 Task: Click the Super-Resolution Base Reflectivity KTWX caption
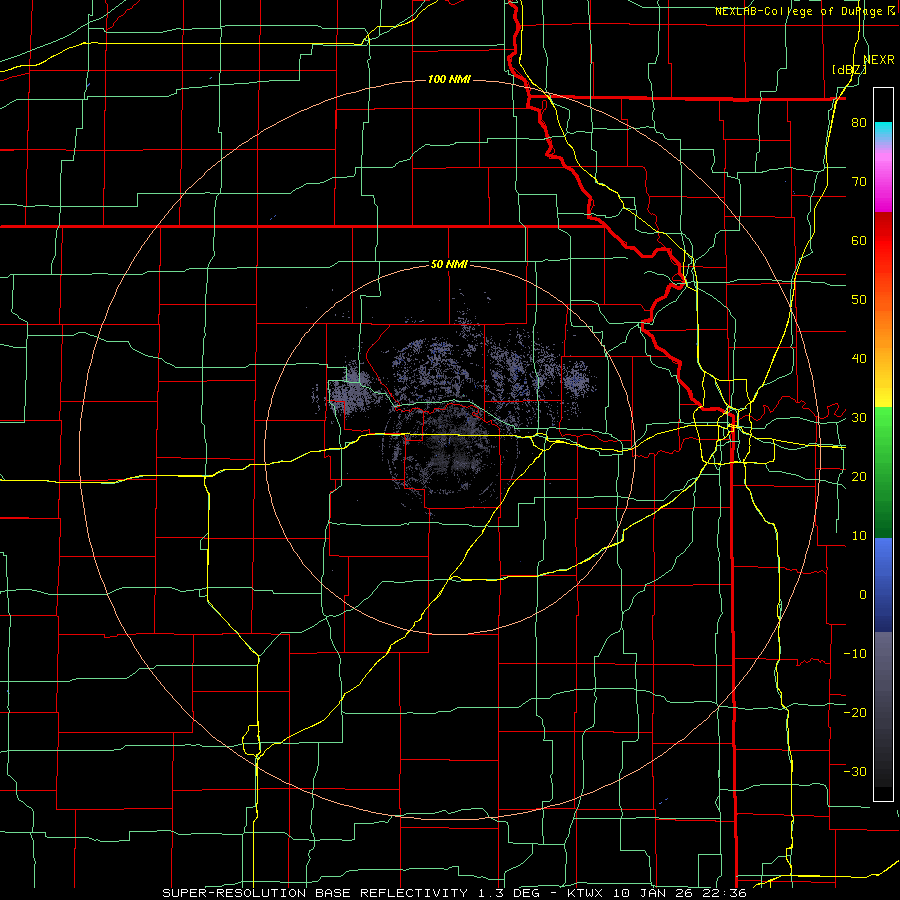tap(455, 893)
